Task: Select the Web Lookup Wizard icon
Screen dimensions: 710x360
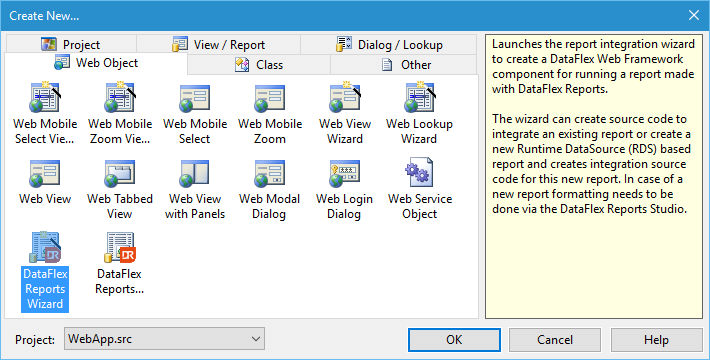Action: (420, 97)
